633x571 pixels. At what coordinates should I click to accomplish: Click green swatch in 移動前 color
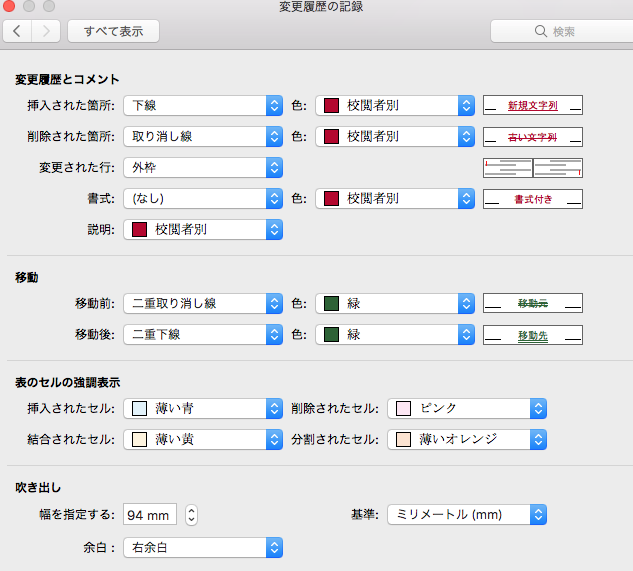[x=331, y=304]
